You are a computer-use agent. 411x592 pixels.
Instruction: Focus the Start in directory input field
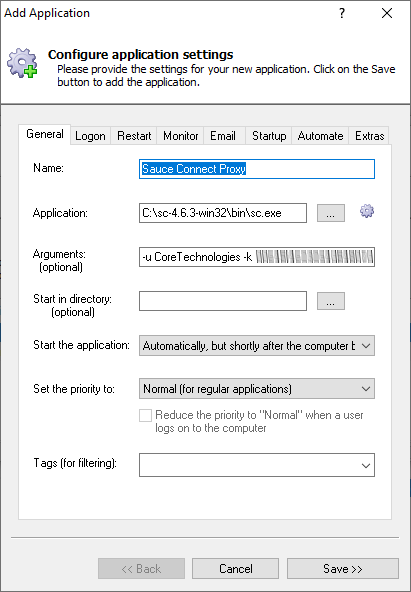pyautogui.click(x=223, y=301)
